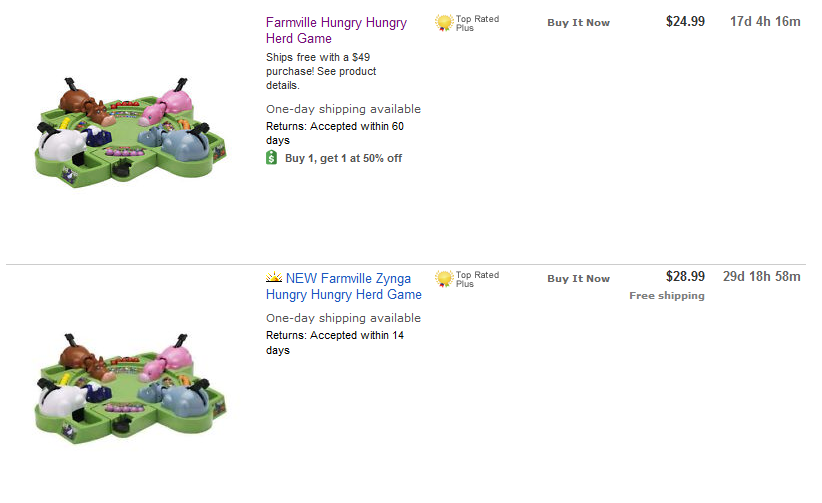Click Returns: Accepted within 60 days text
The image size is (822, 503).
(x=335, y=133)
